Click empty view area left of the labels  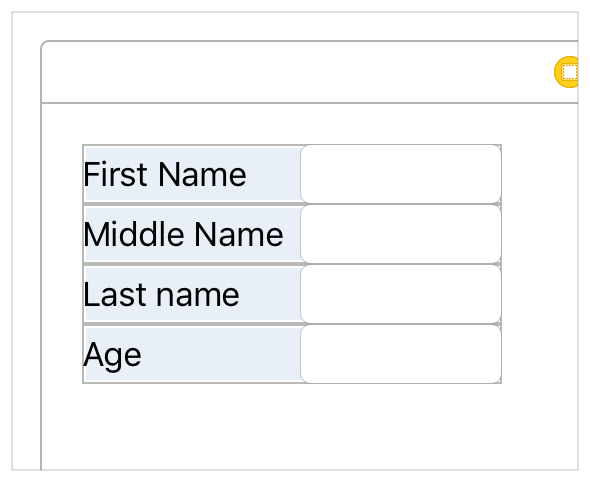point(62,263)
